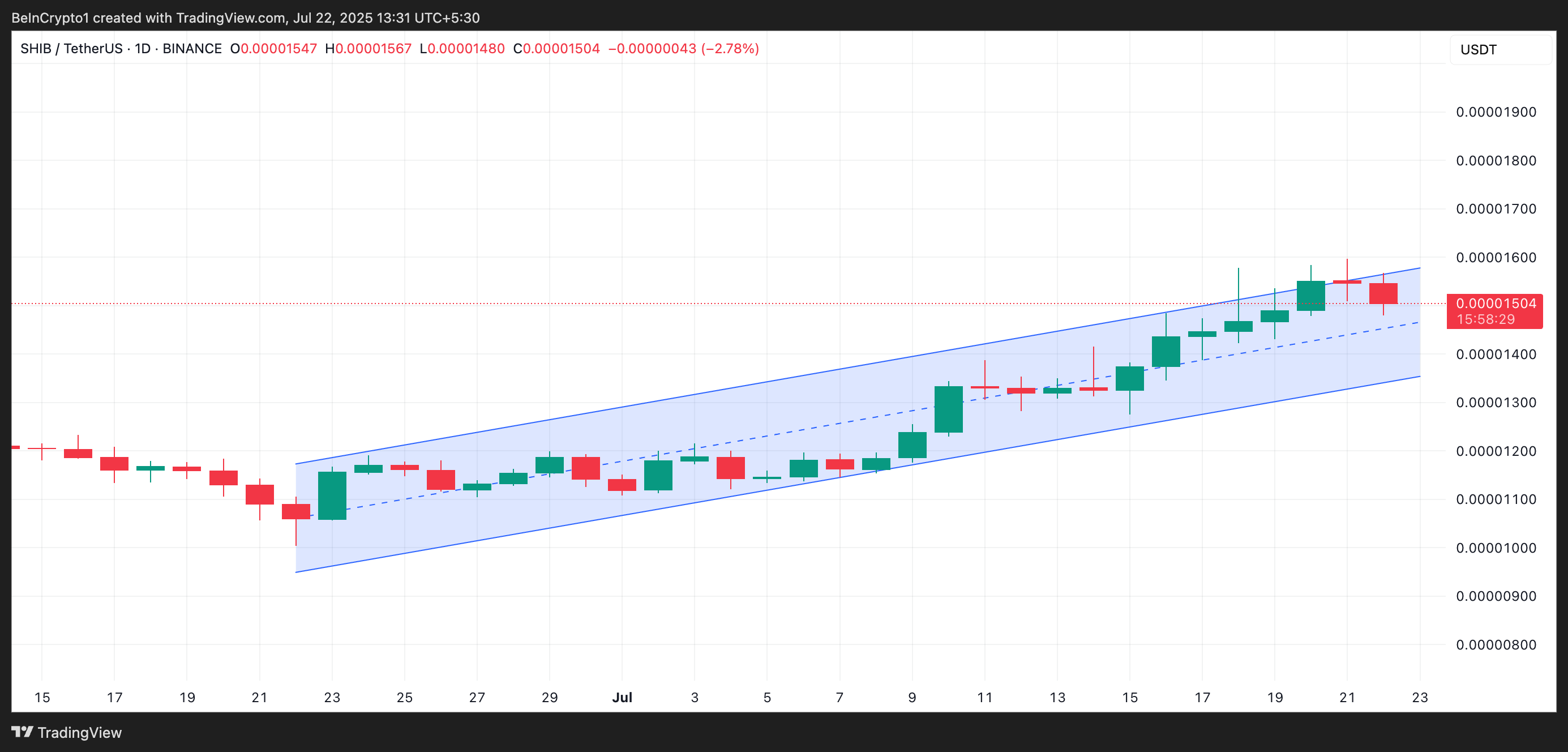This screenshot has width=1568, height=752.
Task: Click the BINANCE exchange label
Action: [192, 49]
